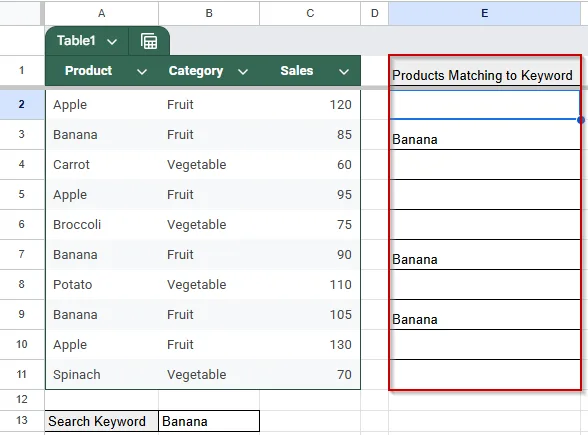Select the Banana cell in column A row 9

pos(102,315)
